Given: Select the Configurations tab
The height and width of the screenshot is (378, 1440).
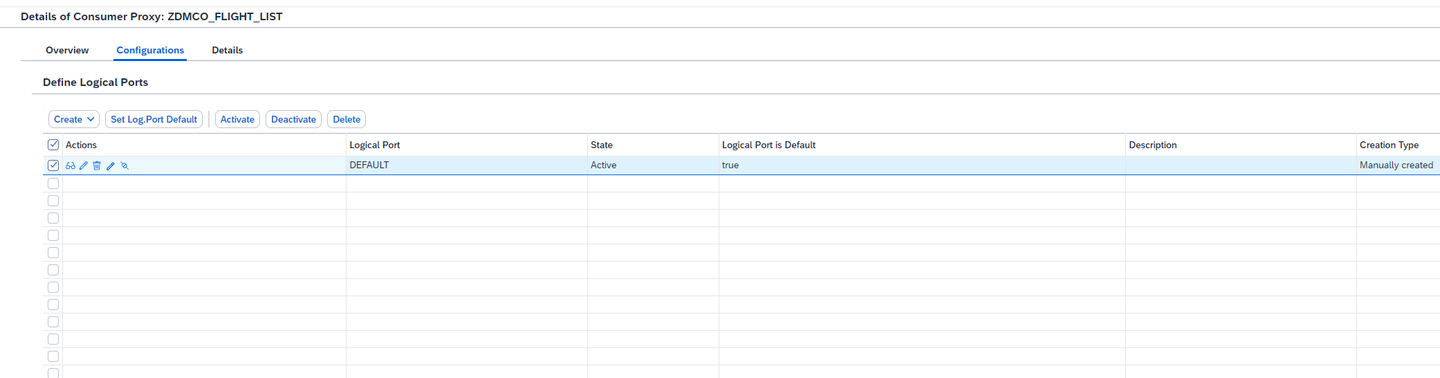Looking at the screenshot, I should click(x=150, y=50).
